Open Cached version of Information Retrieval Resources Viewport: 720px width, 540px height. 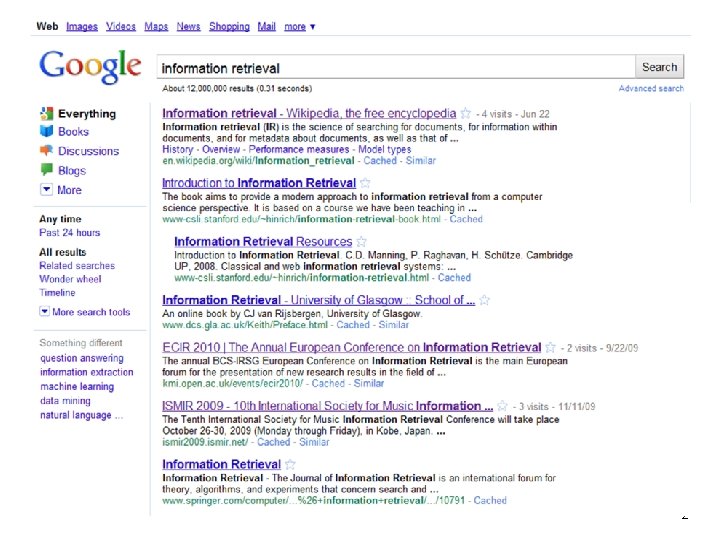pyautogui.click(x=454, y=277)
